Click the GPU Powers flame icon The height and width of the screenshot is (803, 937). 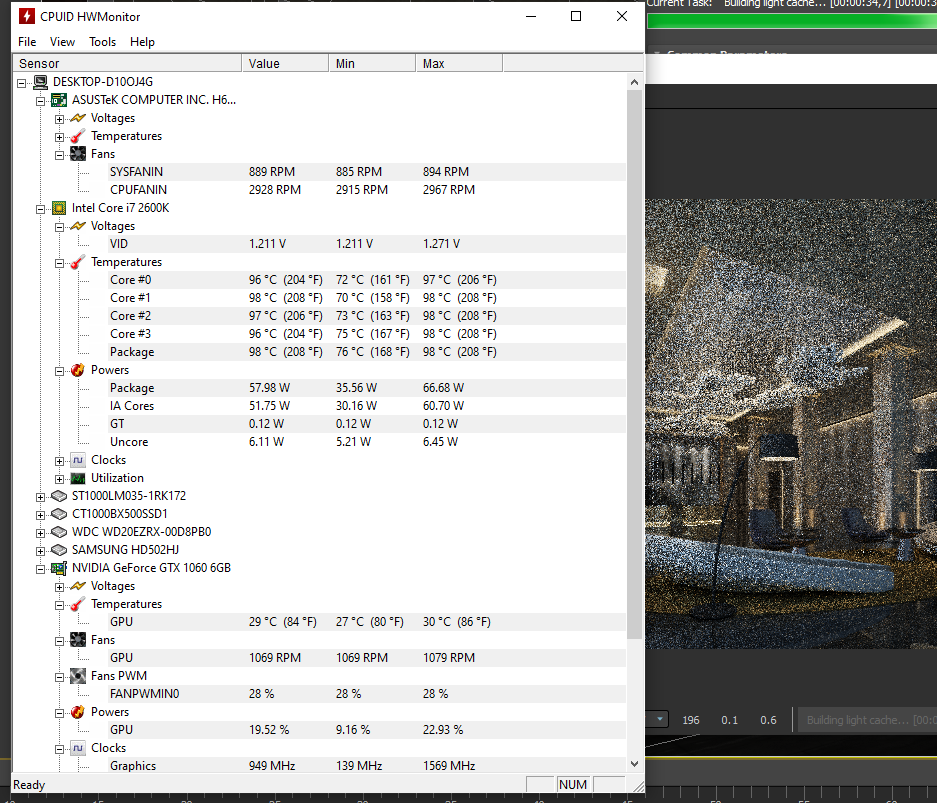pyautogui.click(x=78, y=712)
